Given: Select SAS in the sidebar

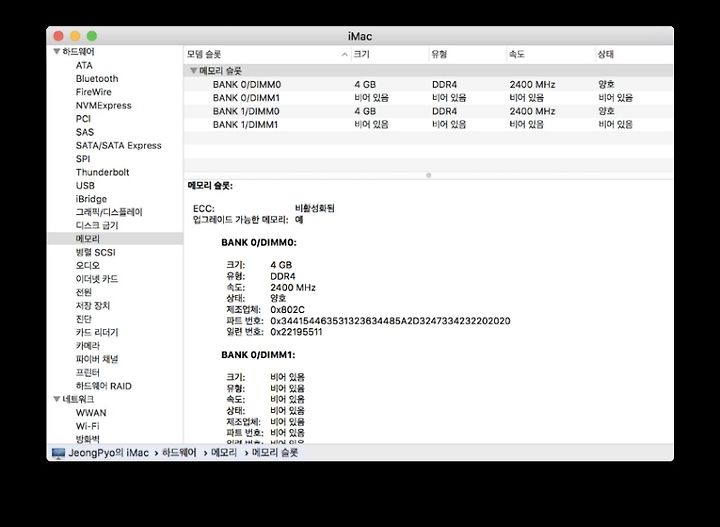Looking at the screenshot, I should click(x=84, y=132).
